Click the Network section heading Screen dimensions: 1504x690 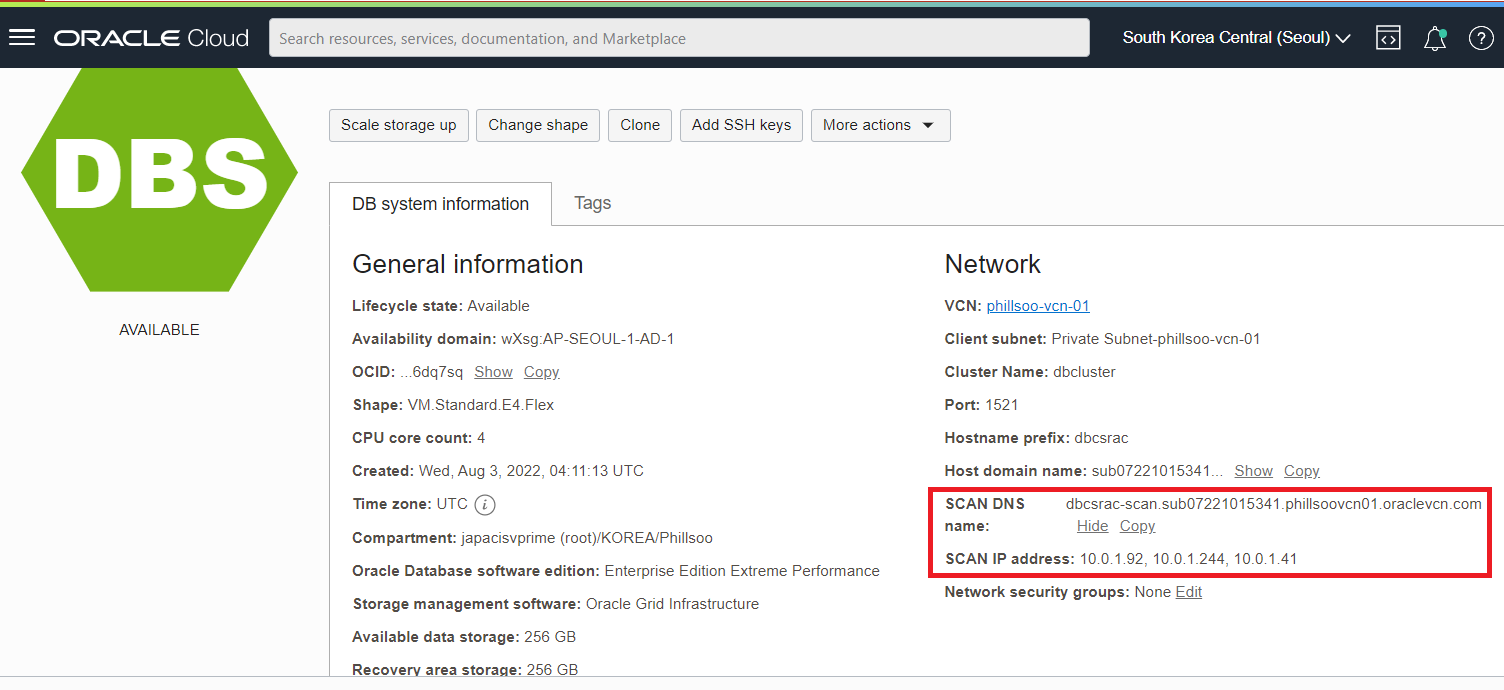tap(992, 264)
